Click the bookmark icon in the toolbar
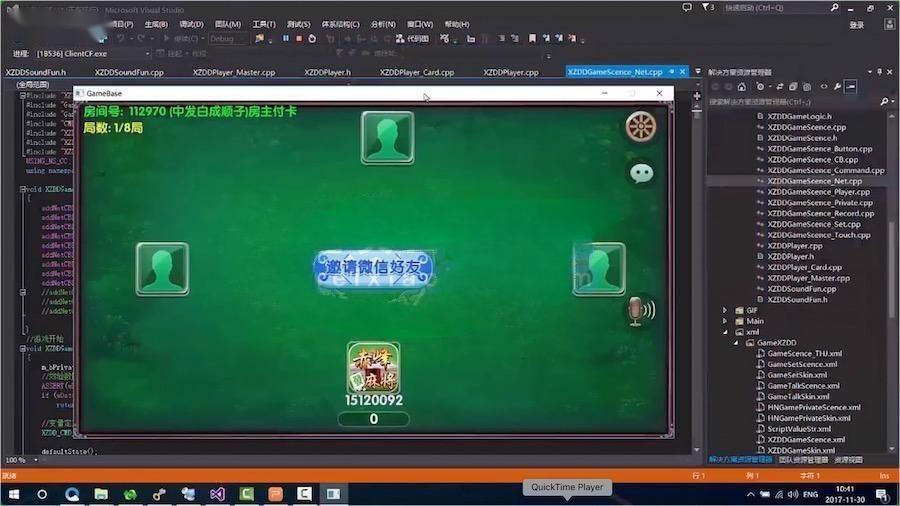The image size is (900, 506). [532, 38]
